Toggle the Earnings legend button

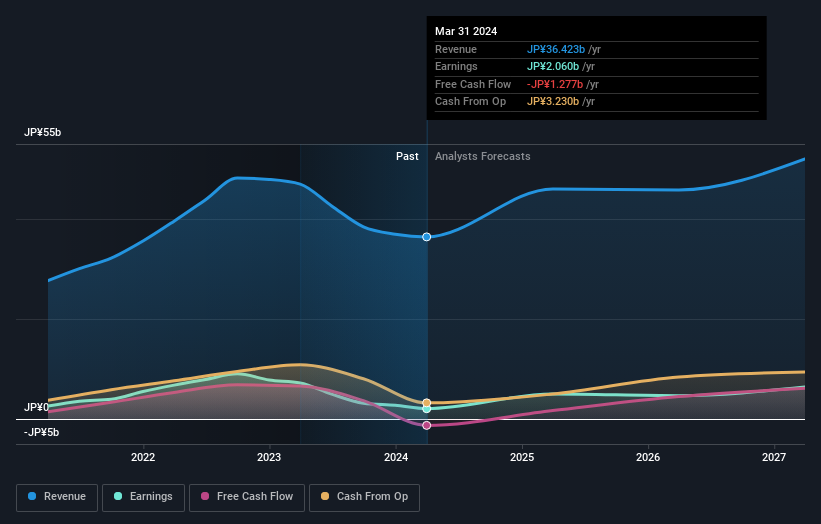pos(143,497)
